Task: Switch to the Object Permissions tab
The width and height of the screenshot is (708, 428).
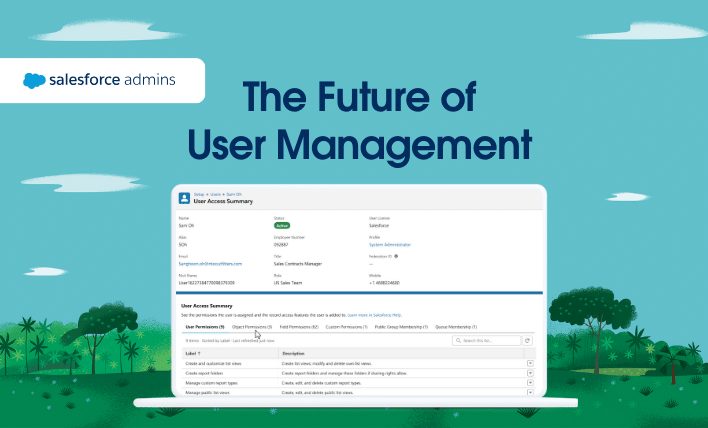Action: coord(252,327)
